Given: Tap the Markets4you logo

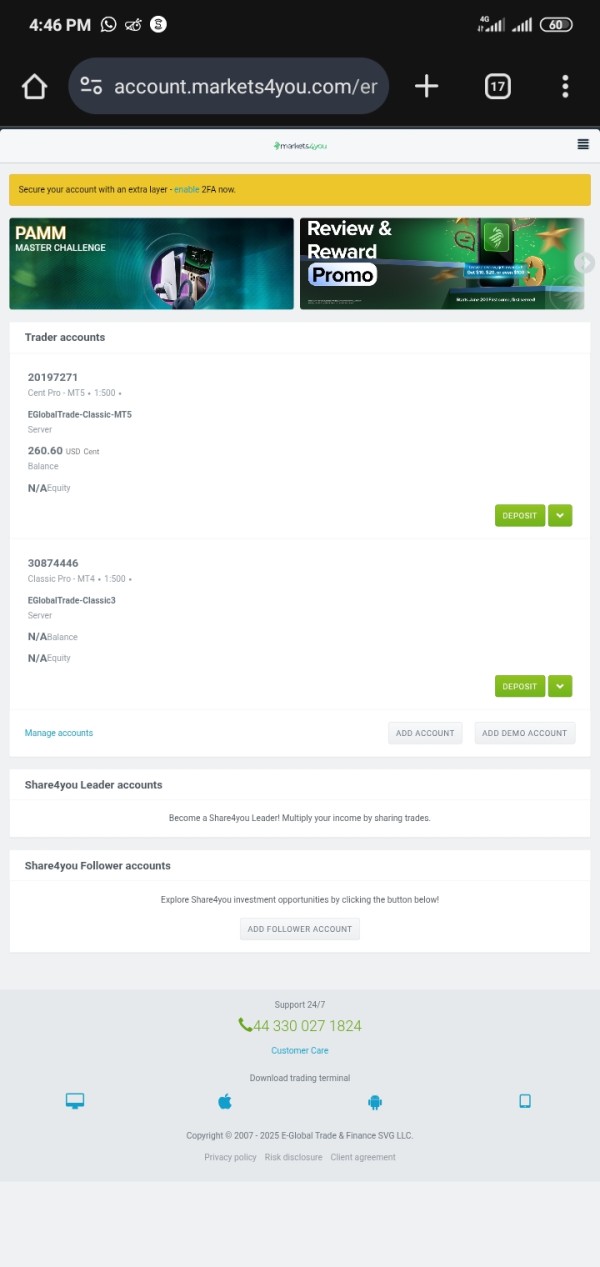Looking at the screenshot, I should [x=300, y=146].
